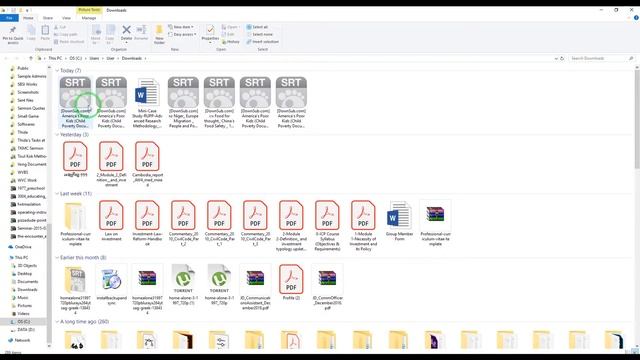Select the Group Member Form Word document
Image resolution: width=640 pixels, height=360 pixels.
point(399,220)
